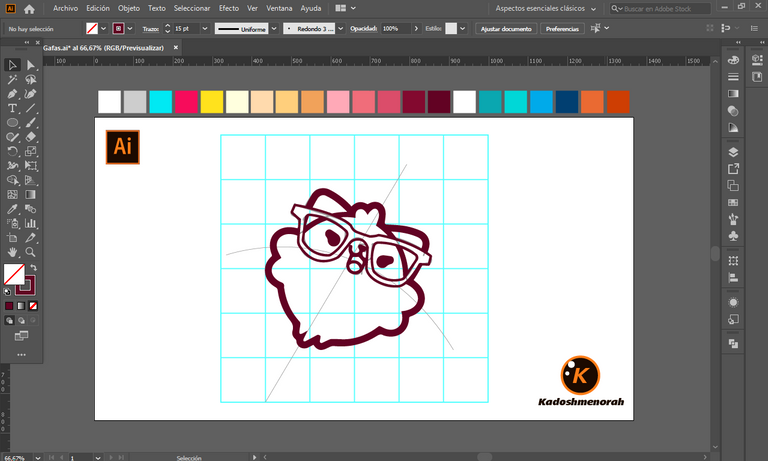Select the Shape Builder tool
The height and width of the screenshot is (461, 768).
[x=12, y=180]
